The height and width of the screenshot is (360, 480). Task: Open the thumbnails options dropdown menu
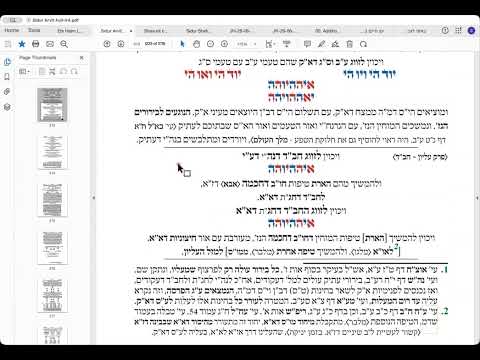pos(24,71)
